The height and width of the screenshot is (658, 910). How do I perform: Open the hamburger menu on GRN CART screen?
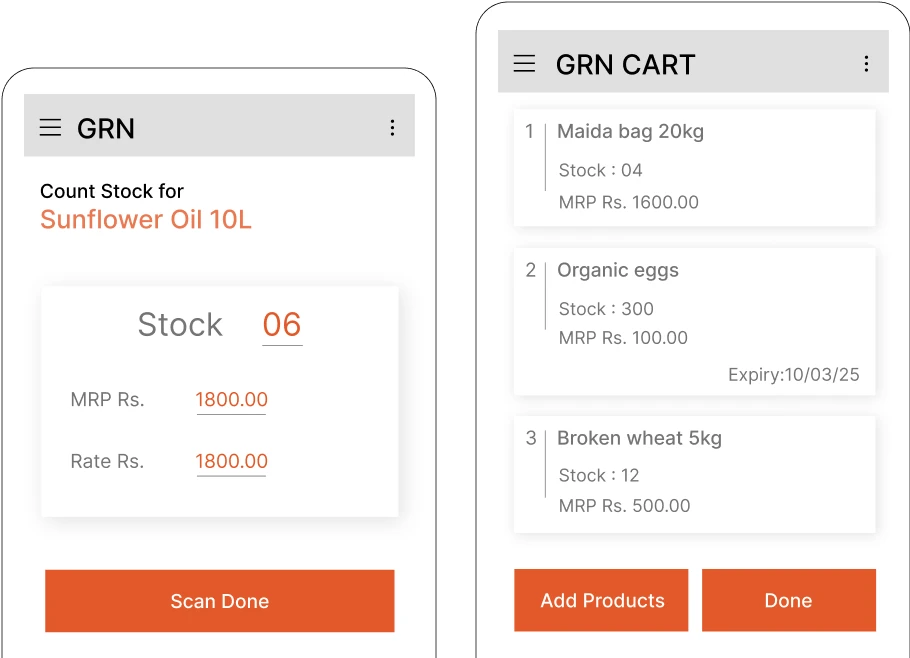[524, 62]
